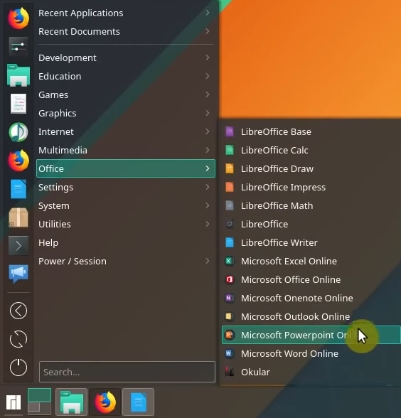Viewport: 401px width, 418px height.
Task: Expand the Multimedia category
Action: (126, 150)
